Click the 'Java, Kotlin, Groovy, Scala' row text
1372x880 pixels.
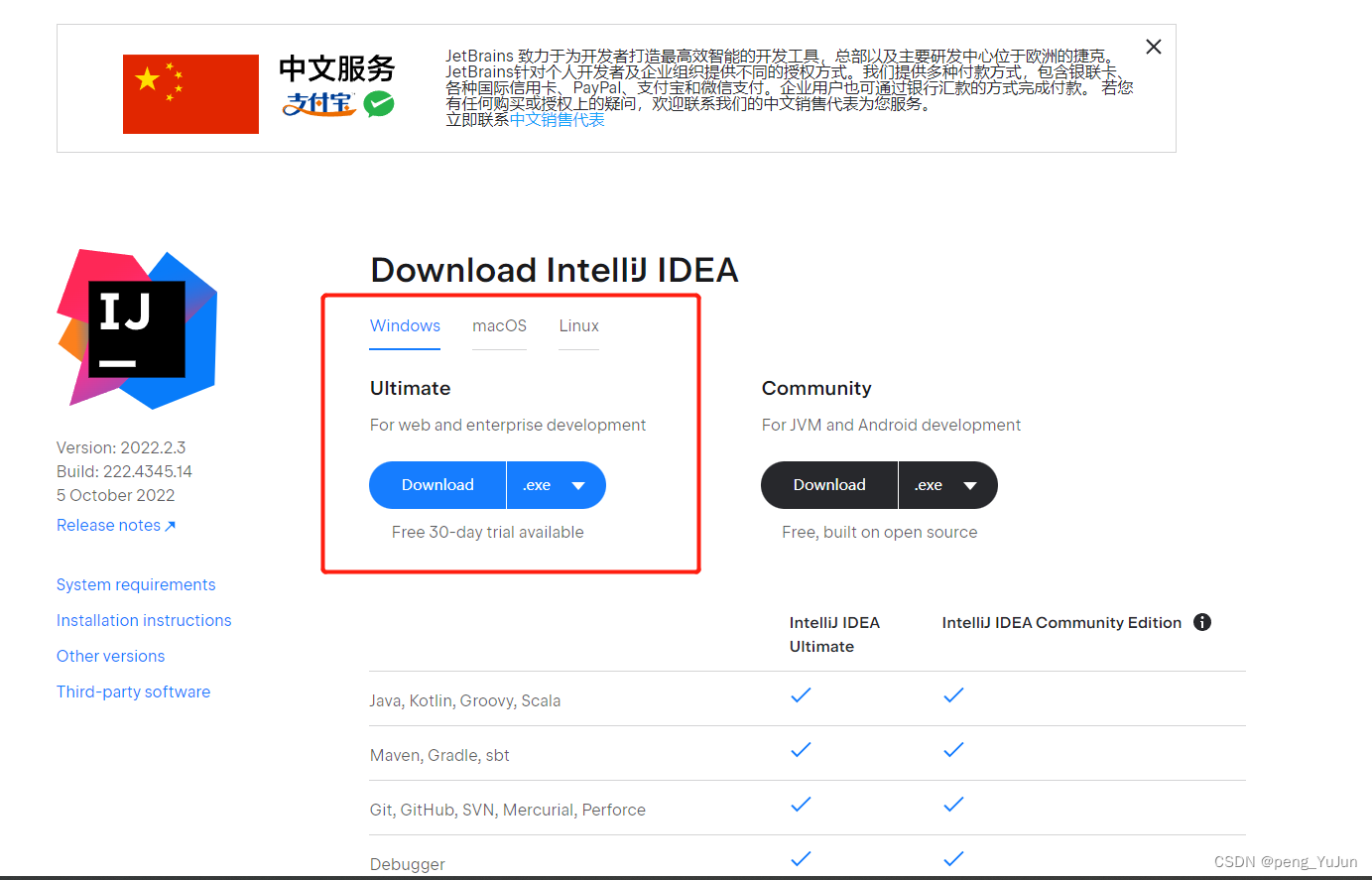pos(465,700)
